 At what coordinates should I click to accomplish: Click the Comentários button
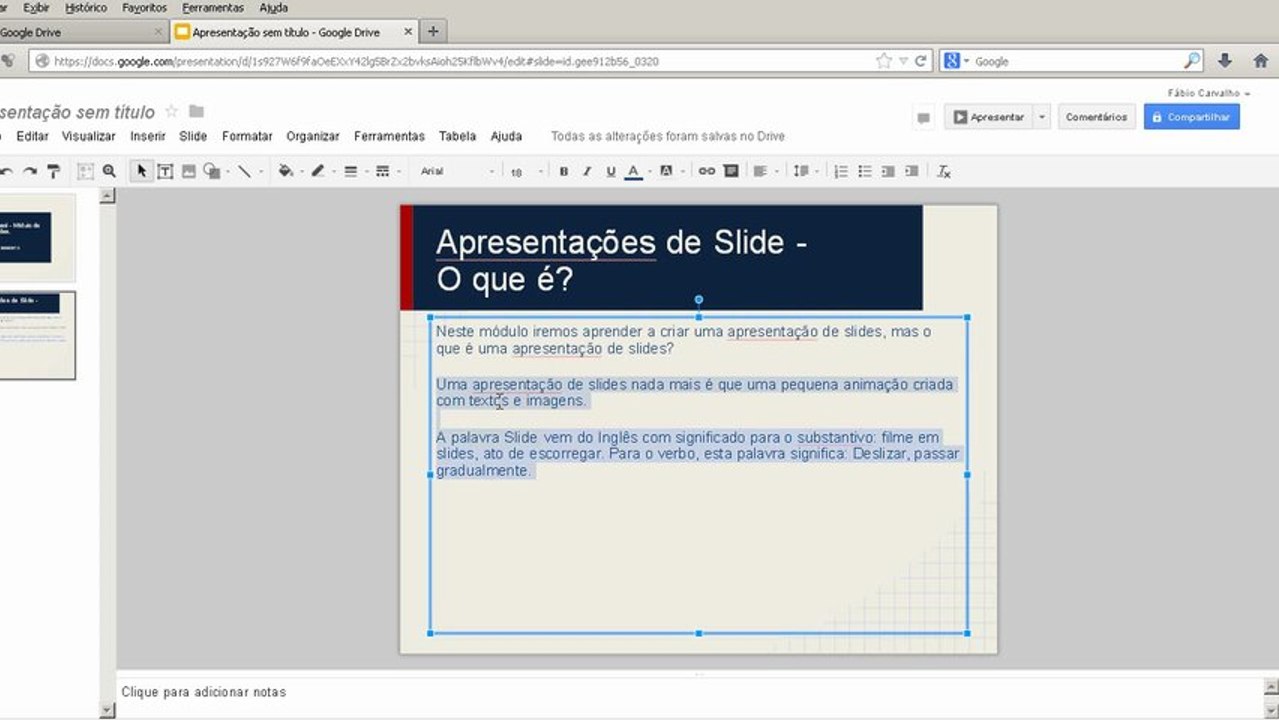1096,117
